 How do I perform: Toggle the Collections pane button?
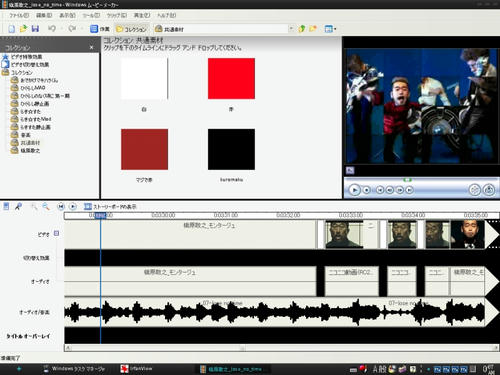(x=131, y=29)
